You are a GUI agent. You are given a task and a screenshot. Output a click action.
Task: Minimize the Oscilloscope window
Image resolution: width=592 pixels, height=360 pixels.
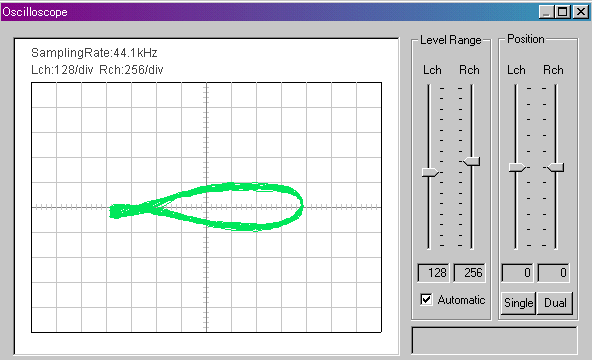click(x=546, y=12)
